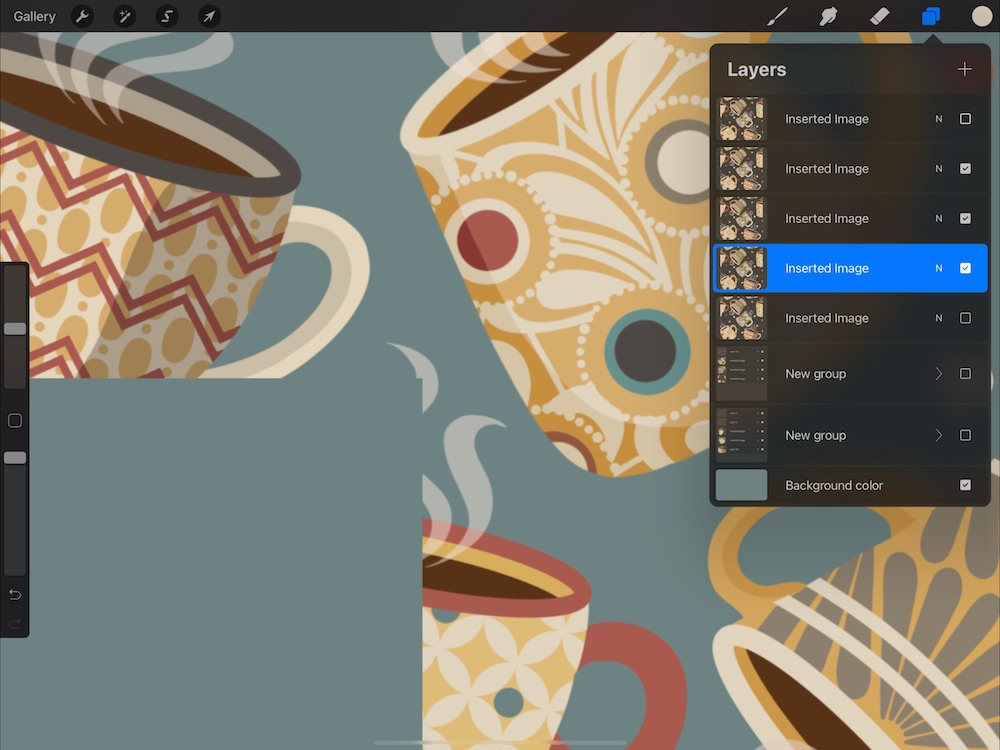The height and width of the screenshot is (750, 1000).
Task: Show the topmost Inserted Image layer
Action: [965, 119]
